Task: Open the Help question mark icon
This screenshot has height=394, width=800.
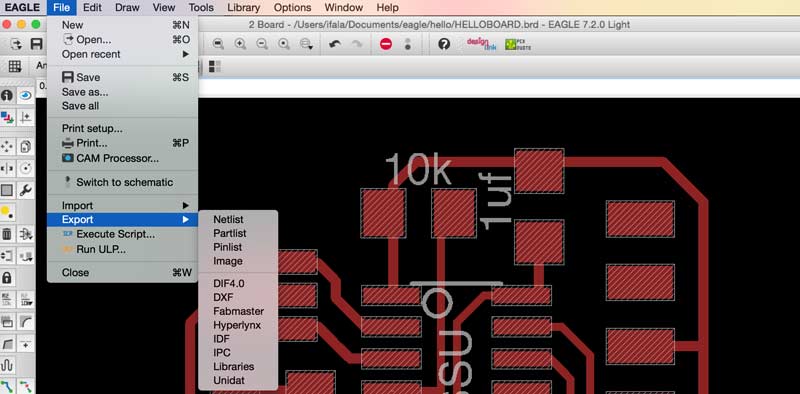Action: (x=444, y=44)
